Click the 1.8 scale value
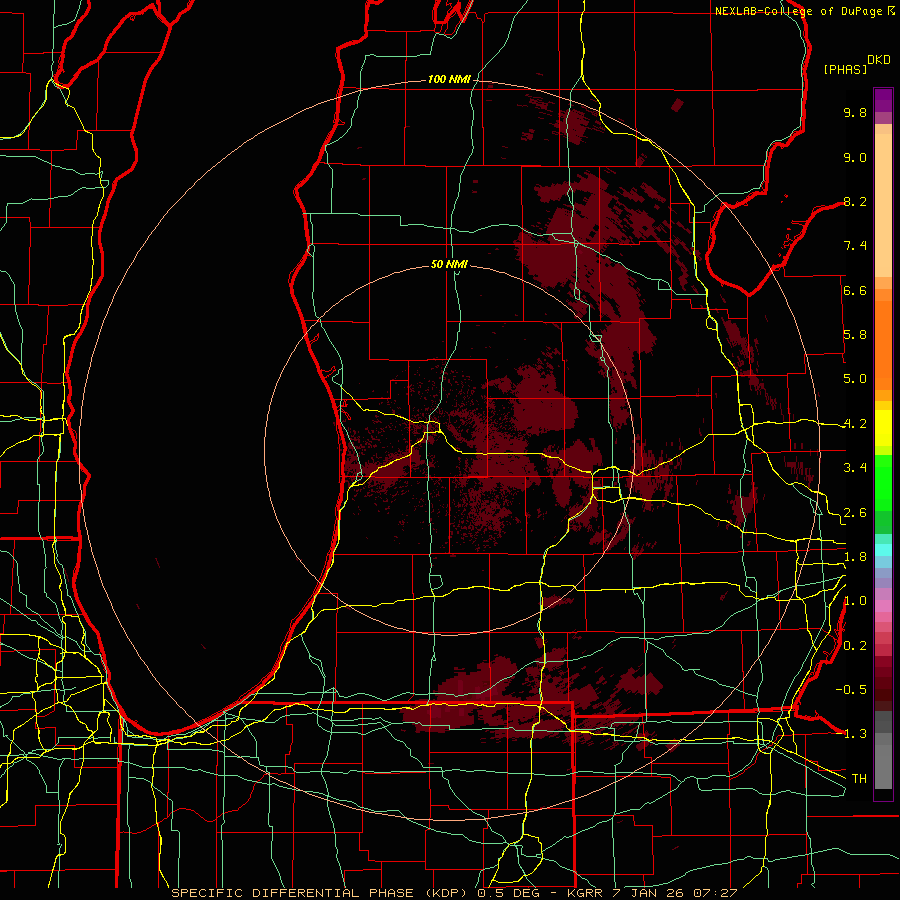Screen dimensions: 900x900 click(855, 557)
